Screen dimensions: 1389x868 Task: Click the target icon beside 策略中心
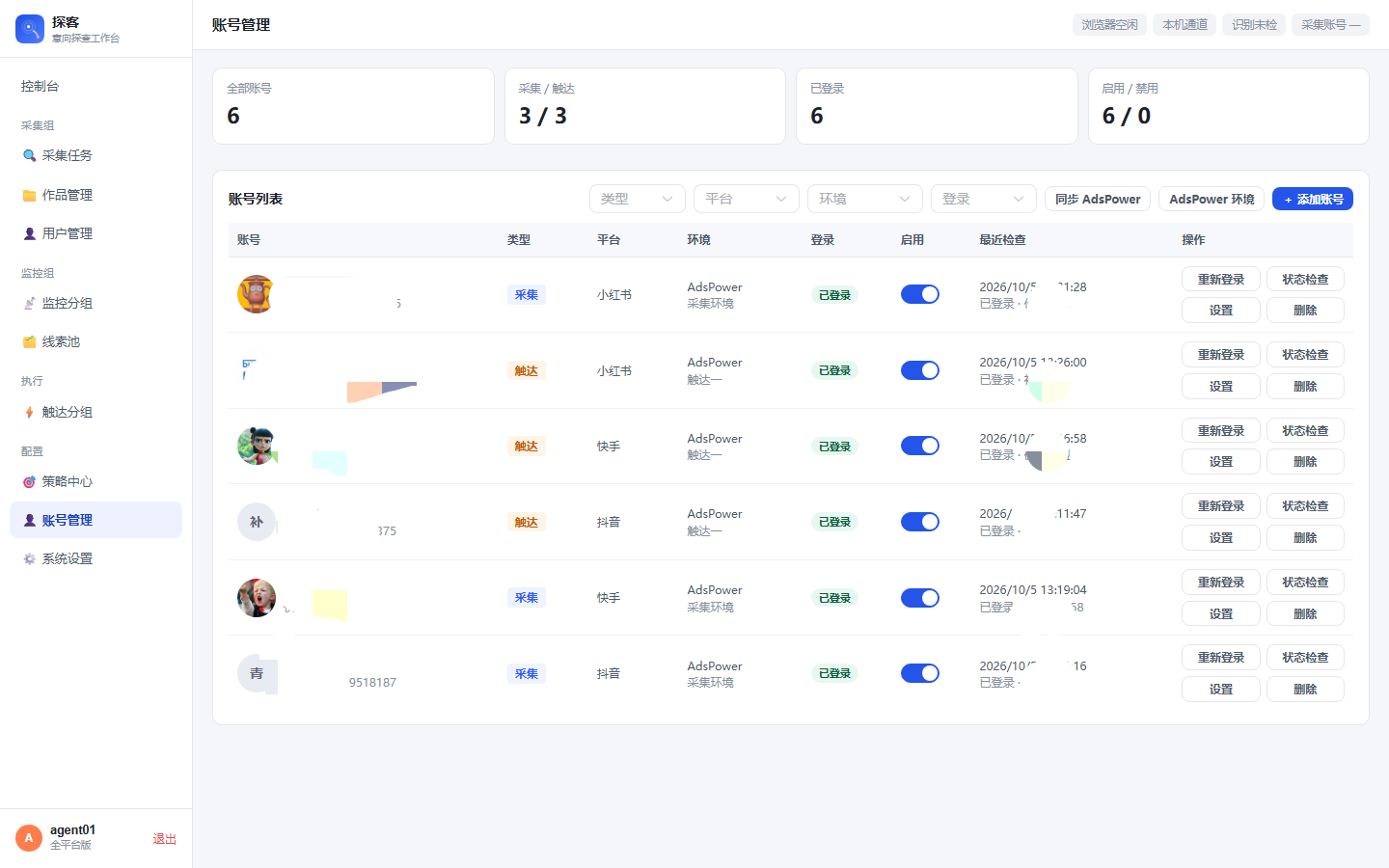click(x=30, y=481)
